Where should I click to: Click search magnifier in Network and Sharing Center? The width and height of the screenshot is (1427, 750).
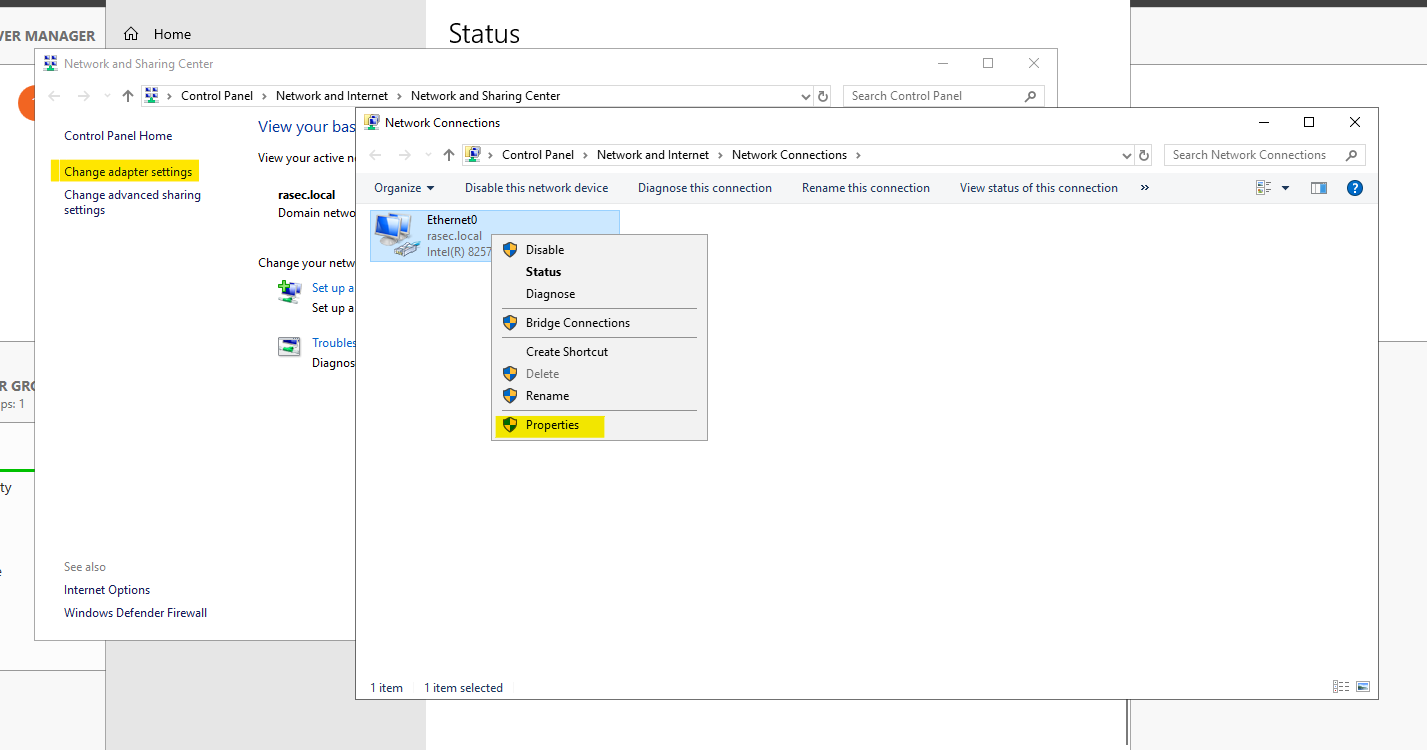[1031, 96]
